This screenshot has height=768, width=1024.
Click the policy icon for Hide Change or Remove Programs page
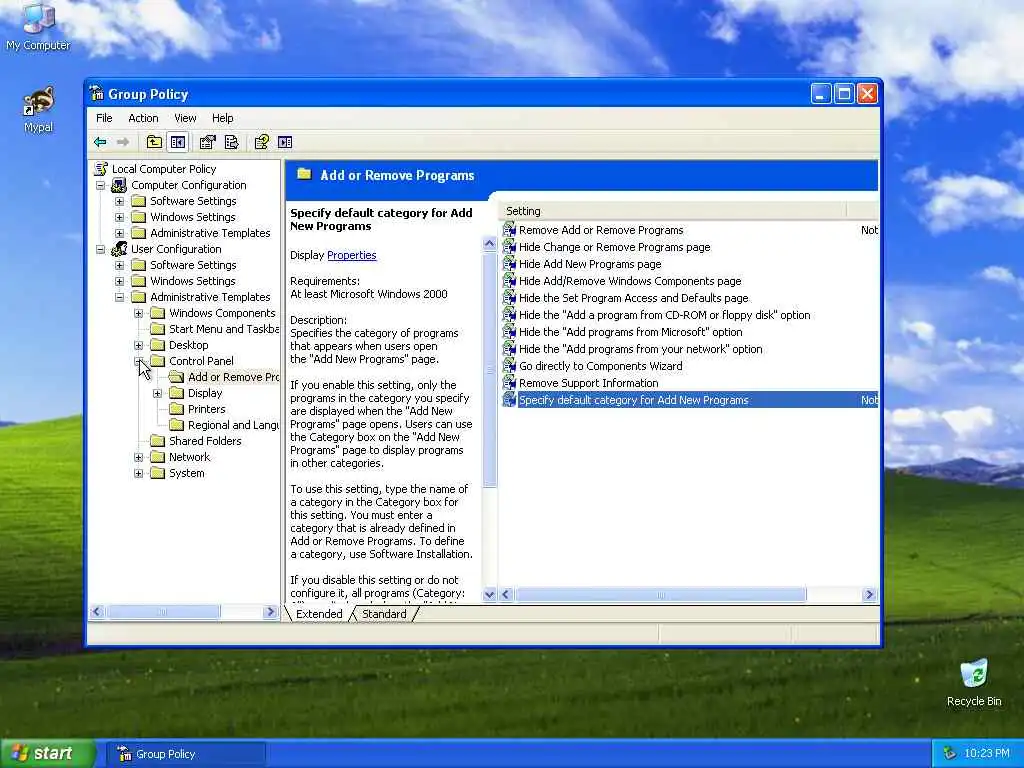click(509, 247)
